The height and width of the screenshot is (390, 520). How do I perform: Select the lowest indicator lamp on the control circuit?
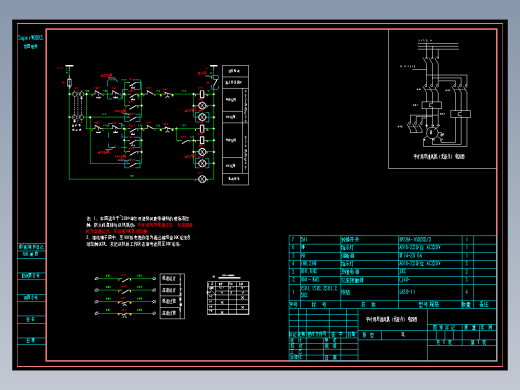tap(202, 179)
